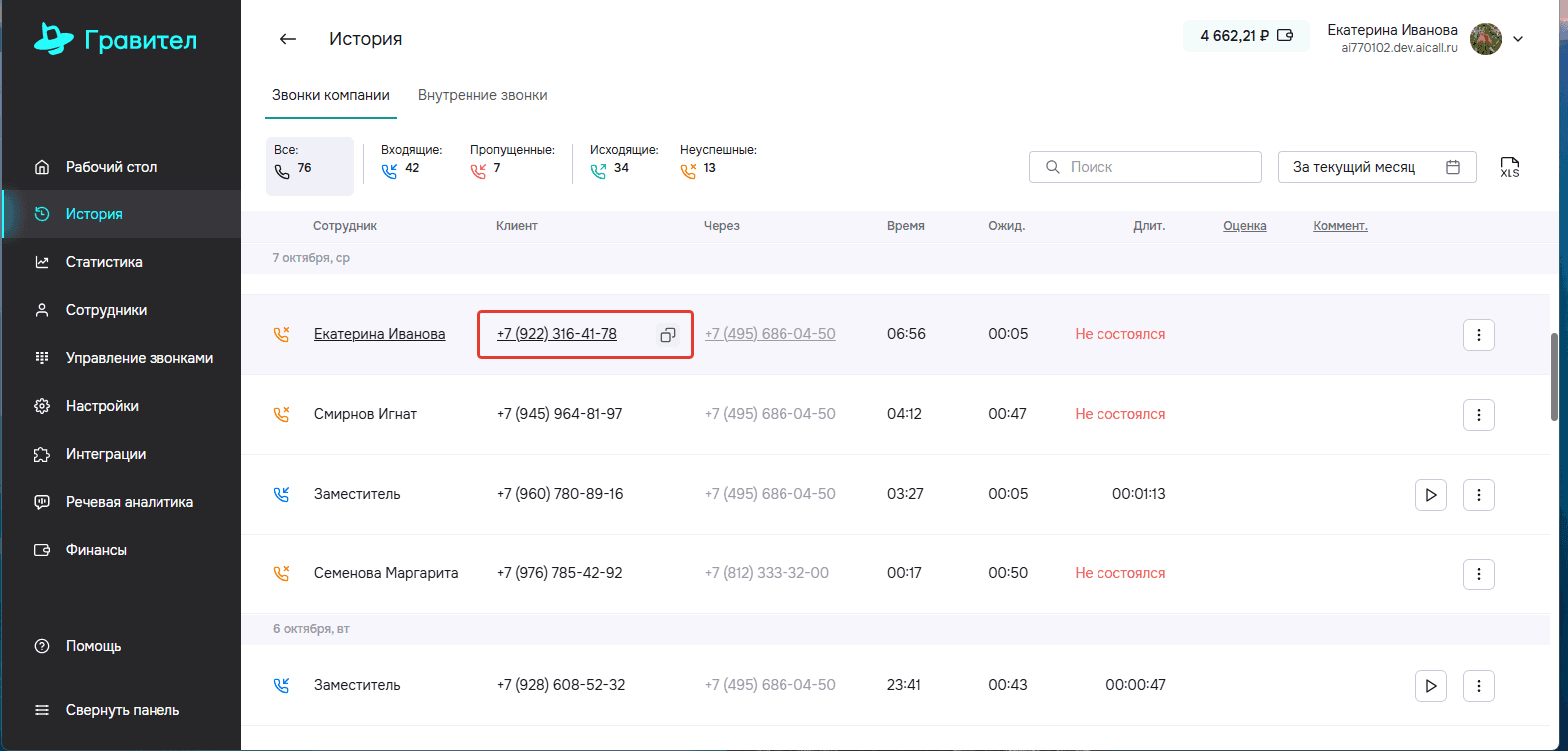Collapse the sidebar with Свернуть панель
The height and width of the screenshot is (751, 1568).
point(121,710)
